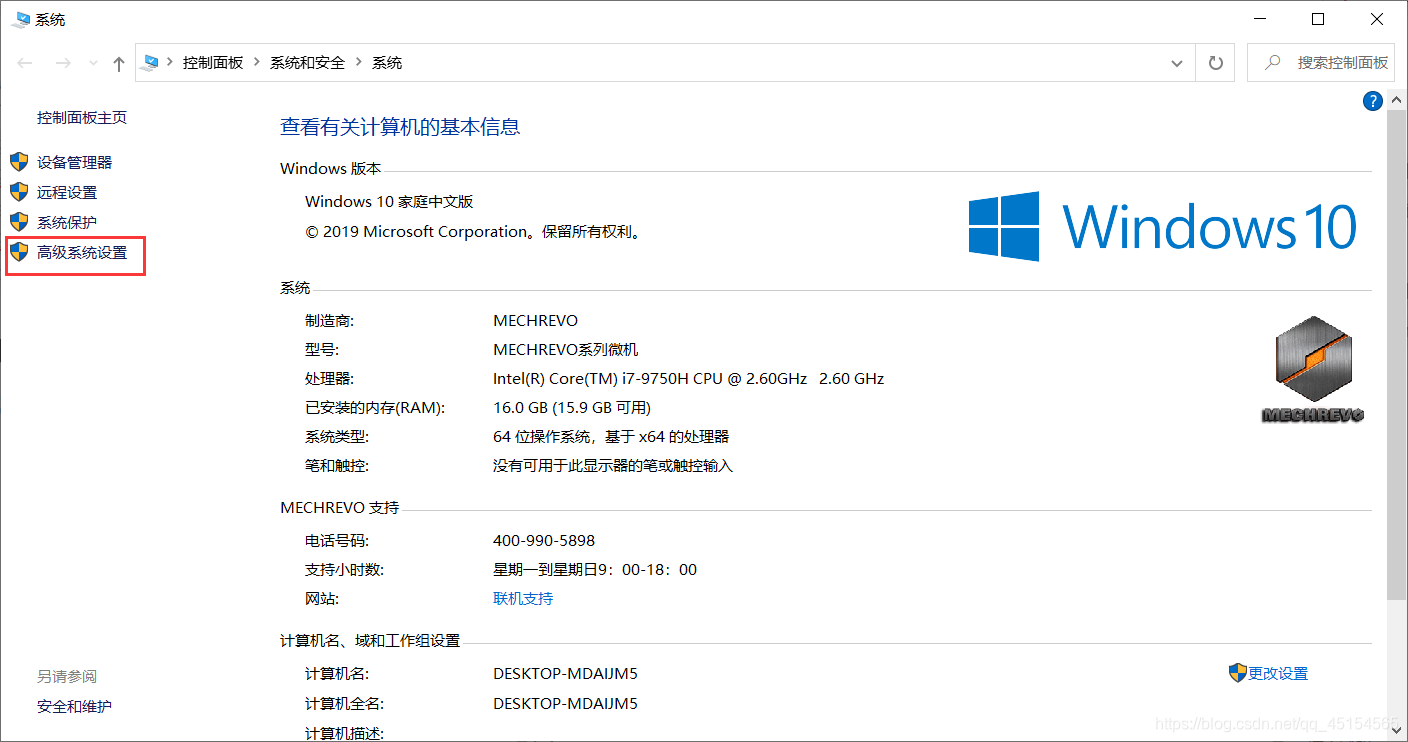Open 设备管理器 from the sidebar
Image resolution: width=1408 pixels, height=742 pixels.
pos(75,162)
